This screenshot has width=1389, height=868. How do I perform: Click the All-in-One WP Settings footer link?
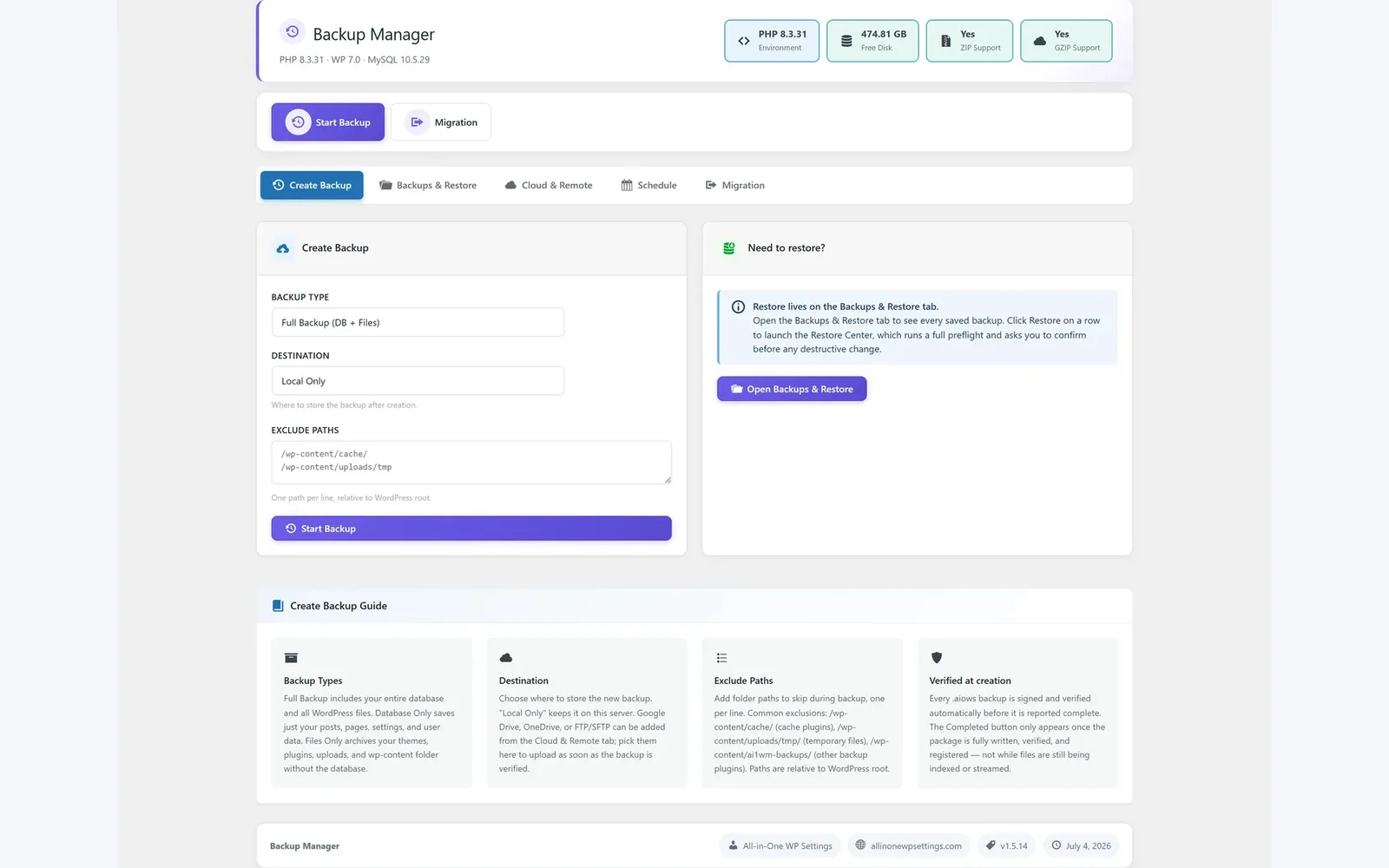pyautogui.click(x=780, y=845)
